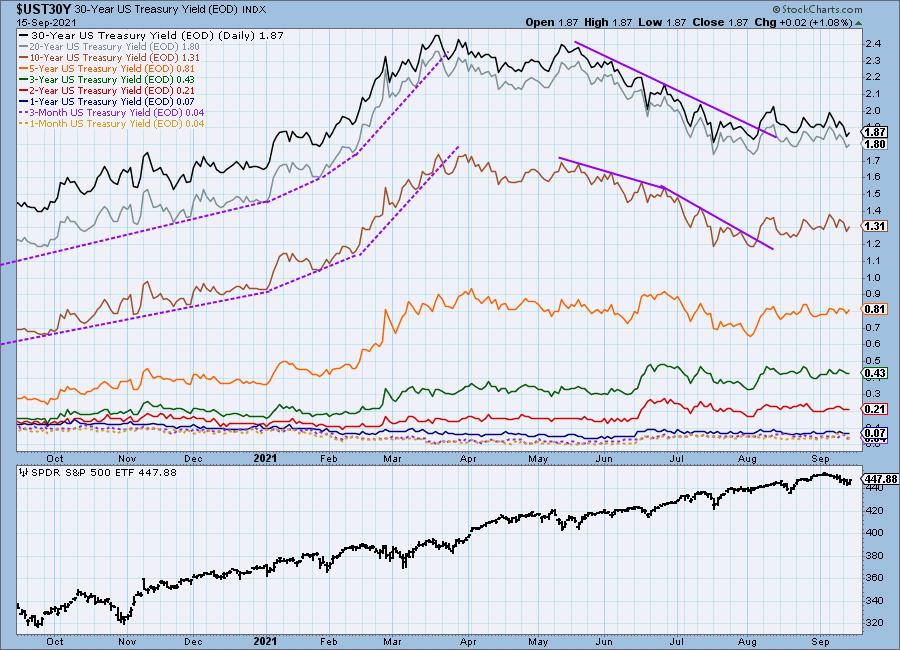Click the Sep label on yield panel time axis

[x=820, y=458]
